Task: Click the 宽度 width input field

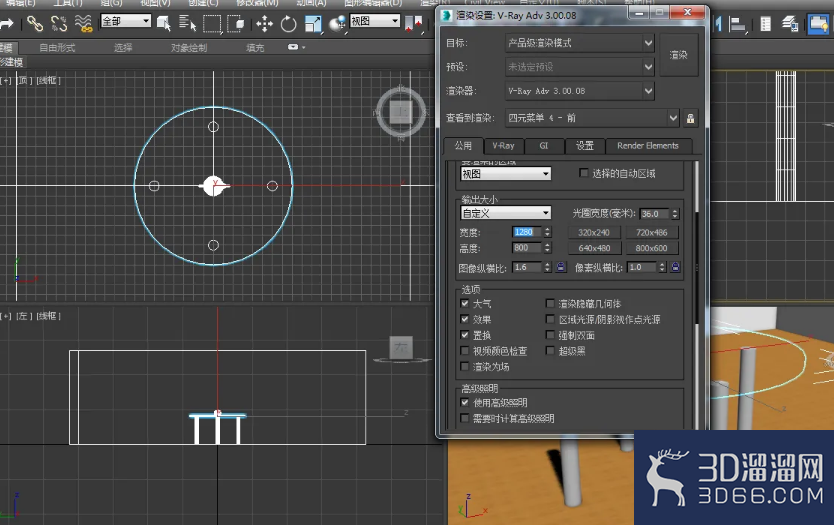Action: (527, 232)
